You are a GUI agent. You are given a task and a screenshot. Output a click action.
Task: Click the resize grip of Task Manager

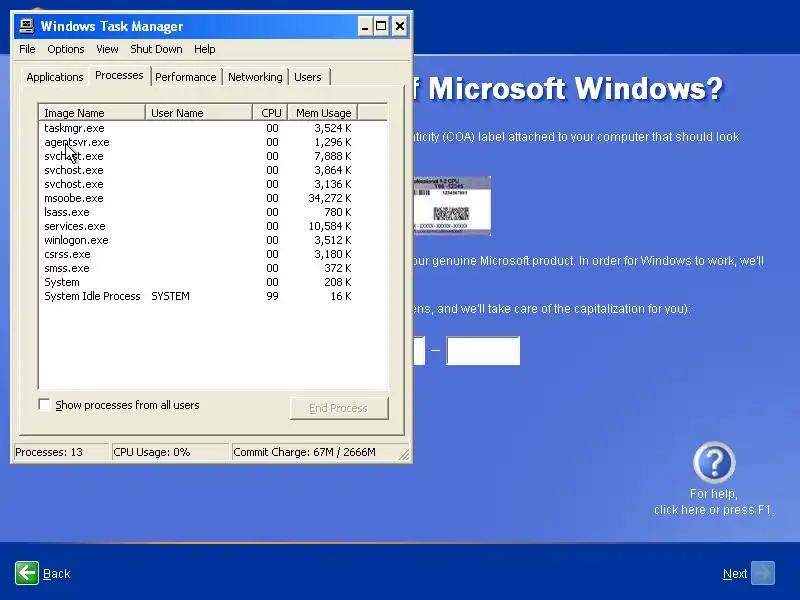point(404,455)
